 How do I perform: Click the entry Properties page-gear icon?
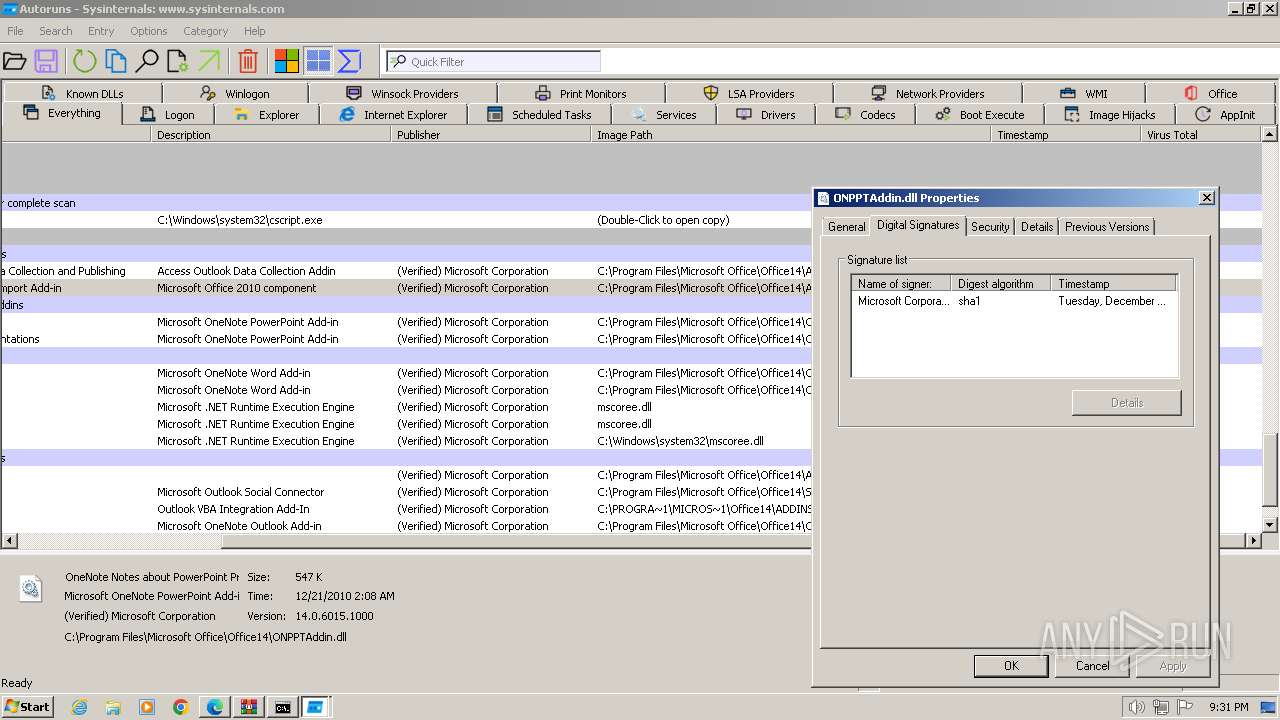coord(178,62)
